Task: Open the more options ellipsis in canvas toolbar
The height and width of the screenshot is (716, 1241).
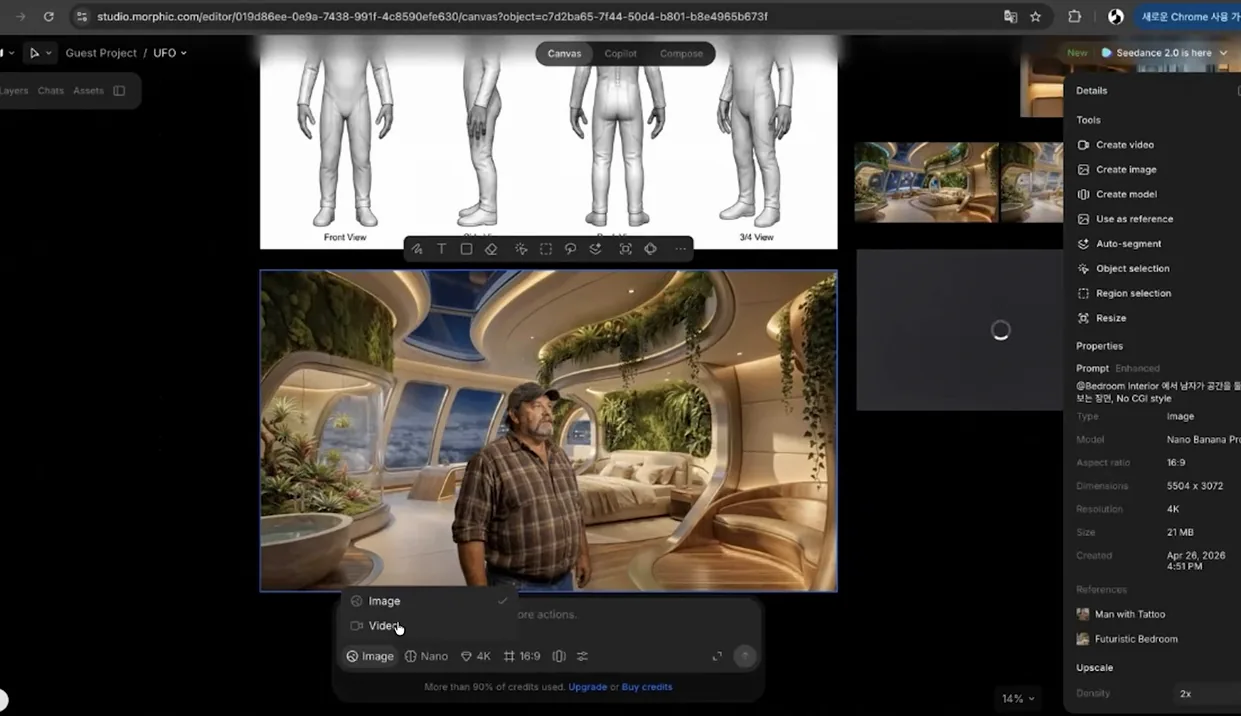Action: (x=681, y=249)
